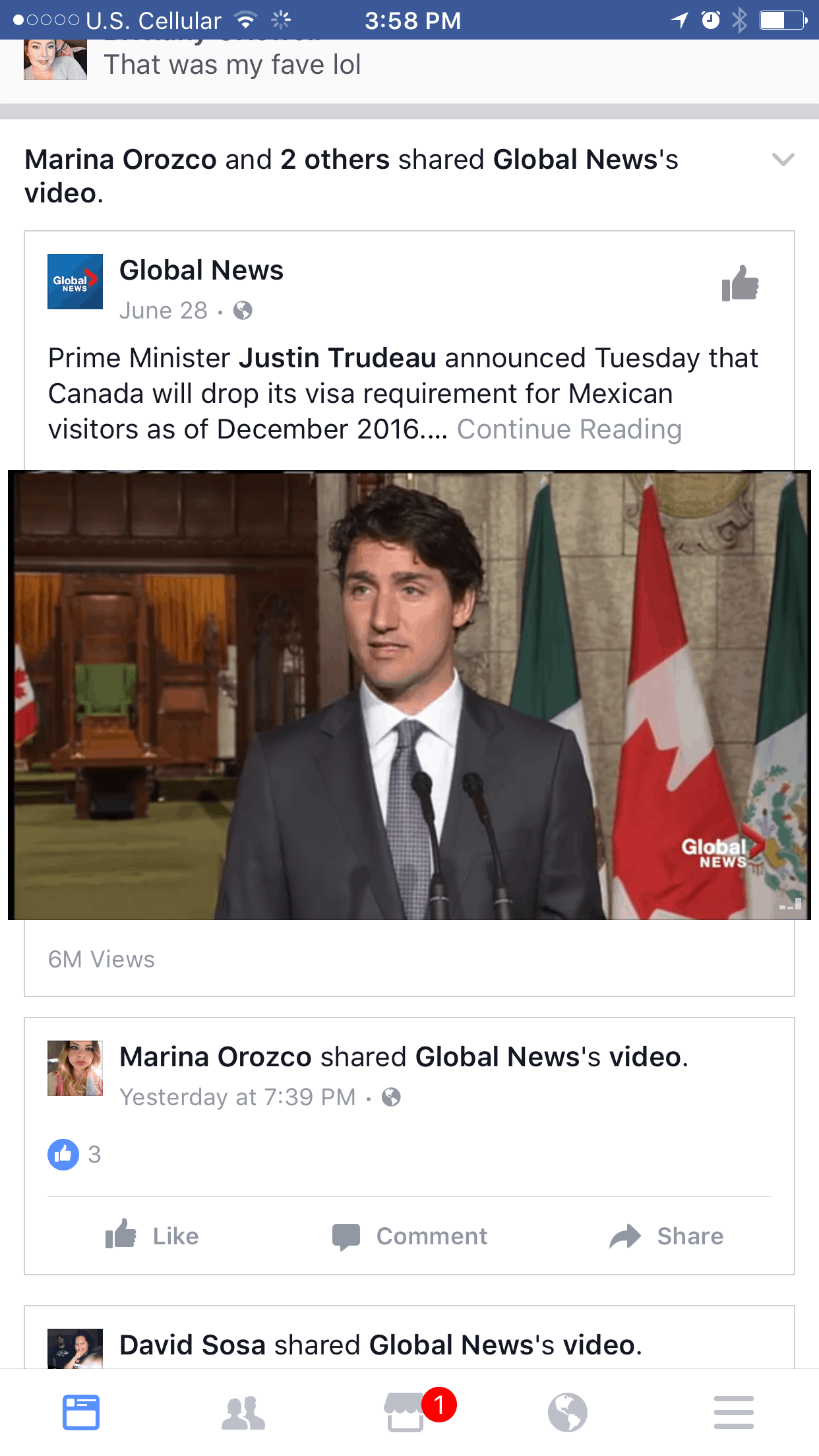
Task: Share Marina Orozco's post
Action: tap(667, 1236)
